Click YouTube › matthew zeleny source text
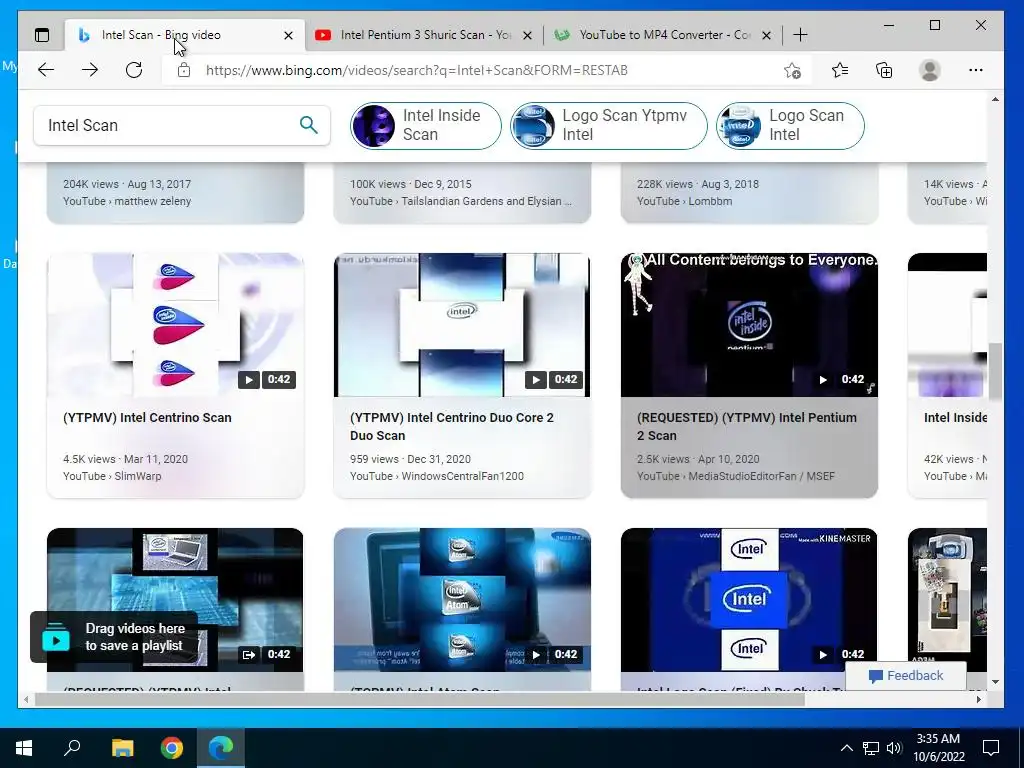This screenshot has width=1024, height=768. (x=127, y=201)
